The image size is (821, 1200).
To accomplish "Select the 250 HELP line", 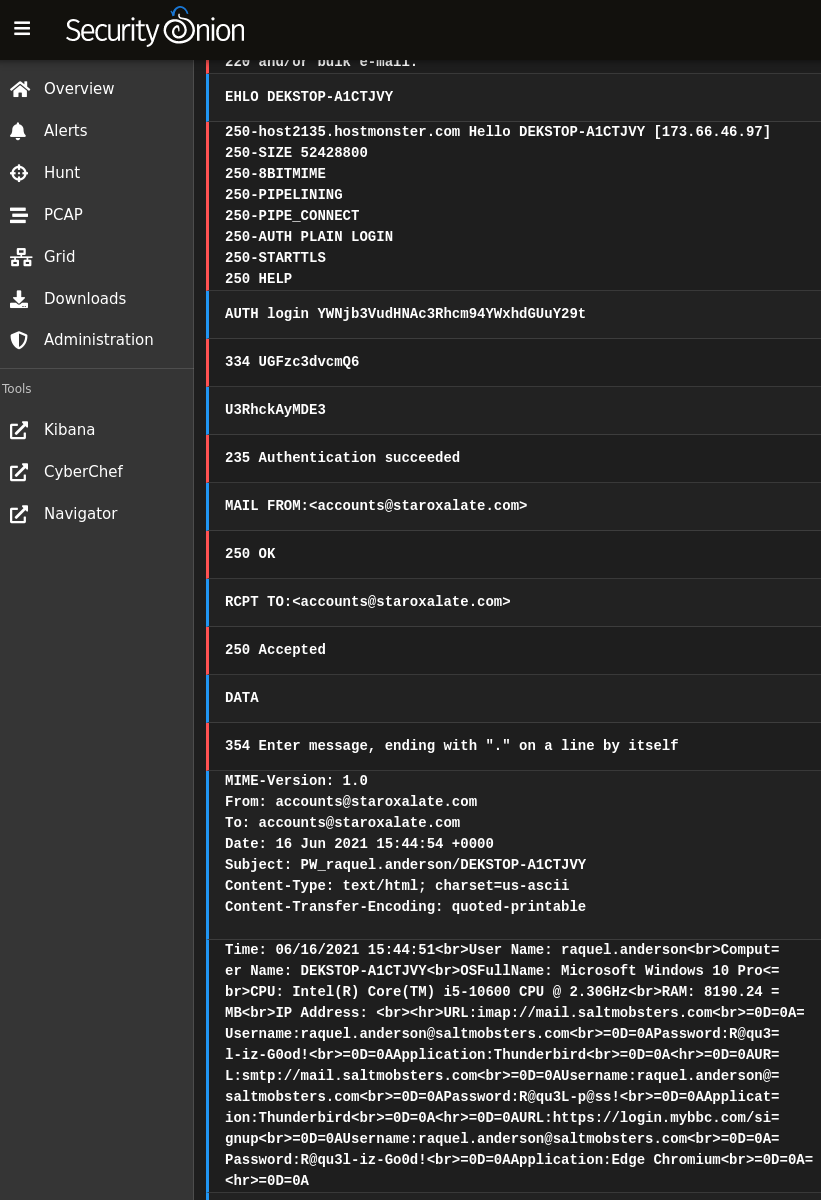I will pyautogui.click(x=258, y=279).
